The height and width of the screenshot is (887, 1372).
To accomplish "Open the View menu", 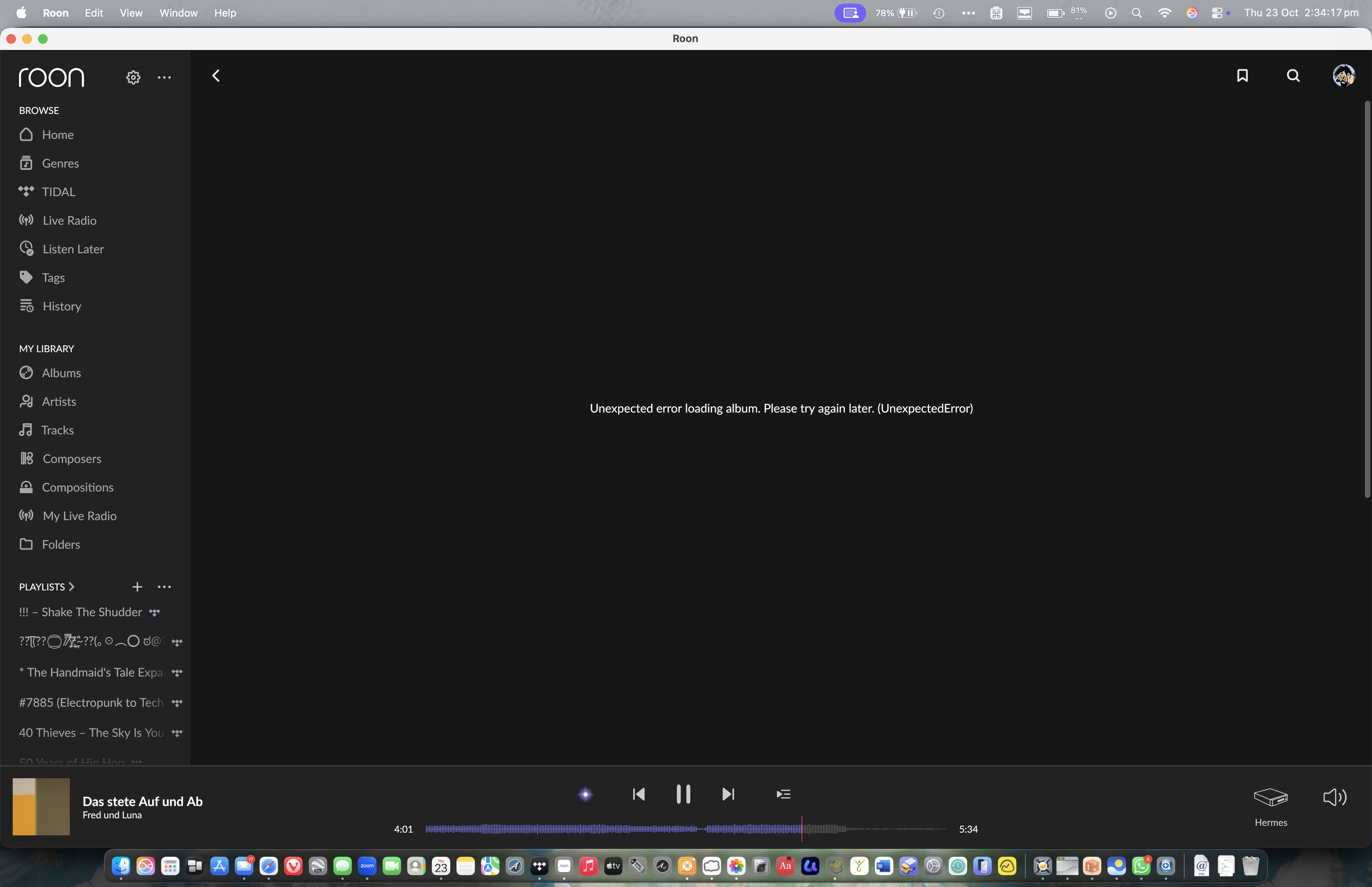I will [x=131, y=13].
